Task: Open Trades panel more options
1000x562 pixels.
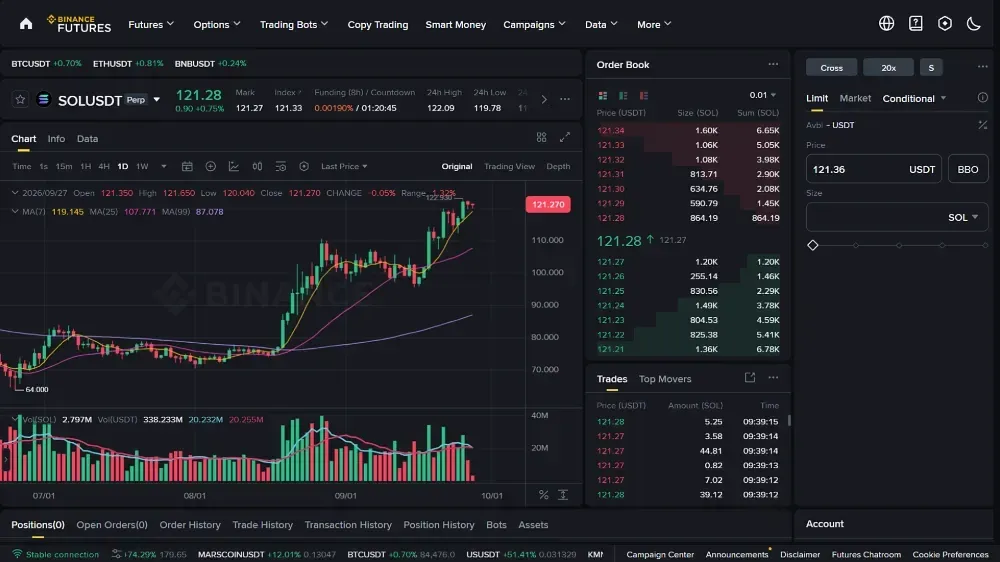Action: pos(773,378)
